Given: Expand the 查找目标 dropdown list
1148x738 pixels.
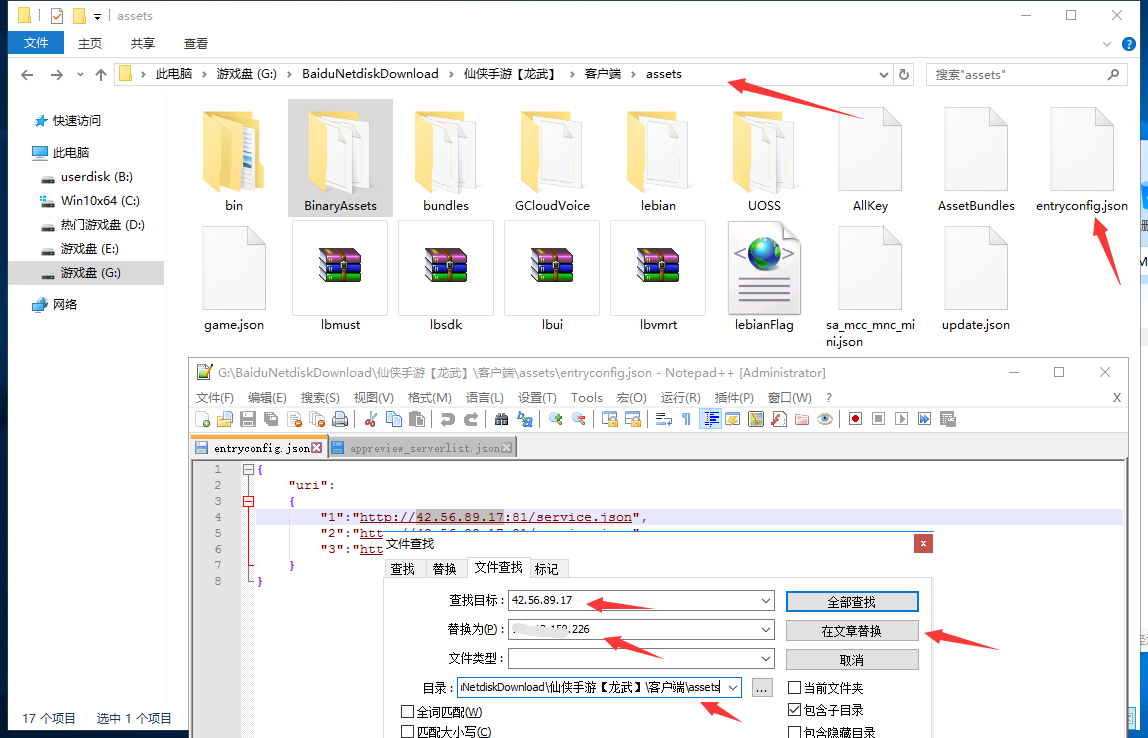Looking at the screenshot, I should coord(766,601).
